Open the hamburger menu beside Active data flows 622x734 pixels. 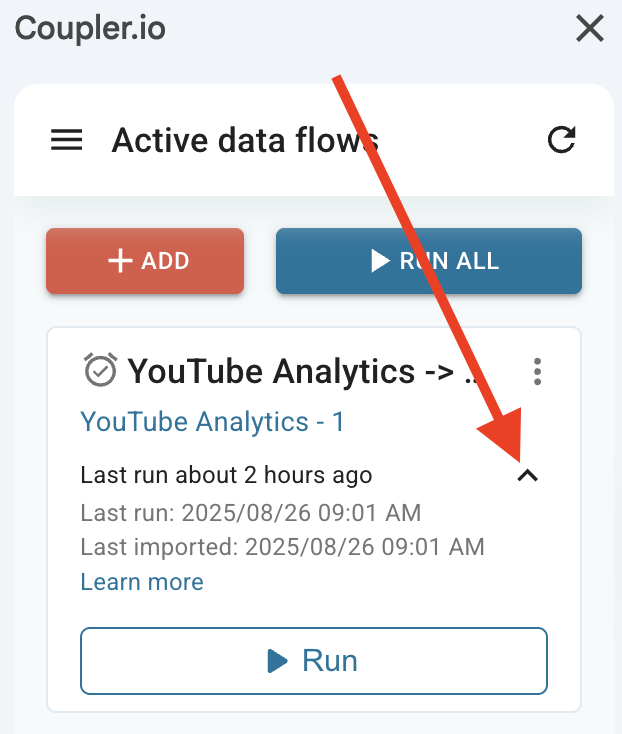(67, 141)
